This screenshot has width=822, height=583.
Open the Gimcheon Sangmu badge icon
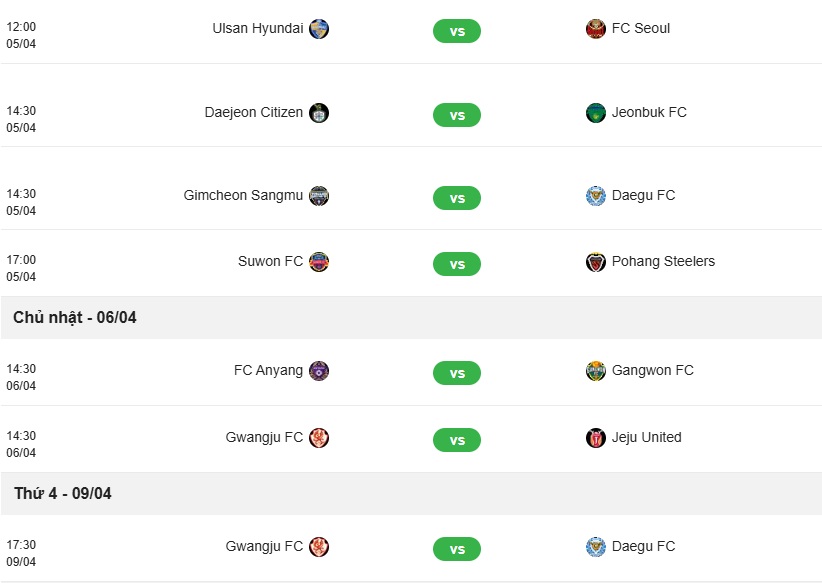point(319,196)
